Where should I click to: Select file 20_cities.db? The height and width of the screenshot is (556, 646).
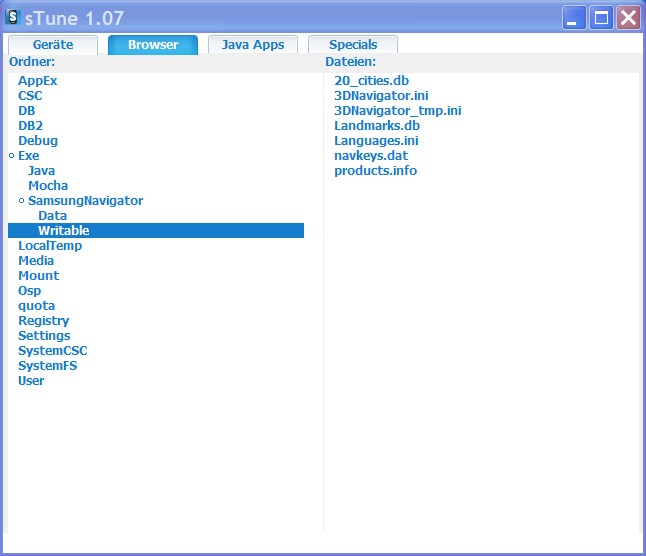click(x=371, y=81)
